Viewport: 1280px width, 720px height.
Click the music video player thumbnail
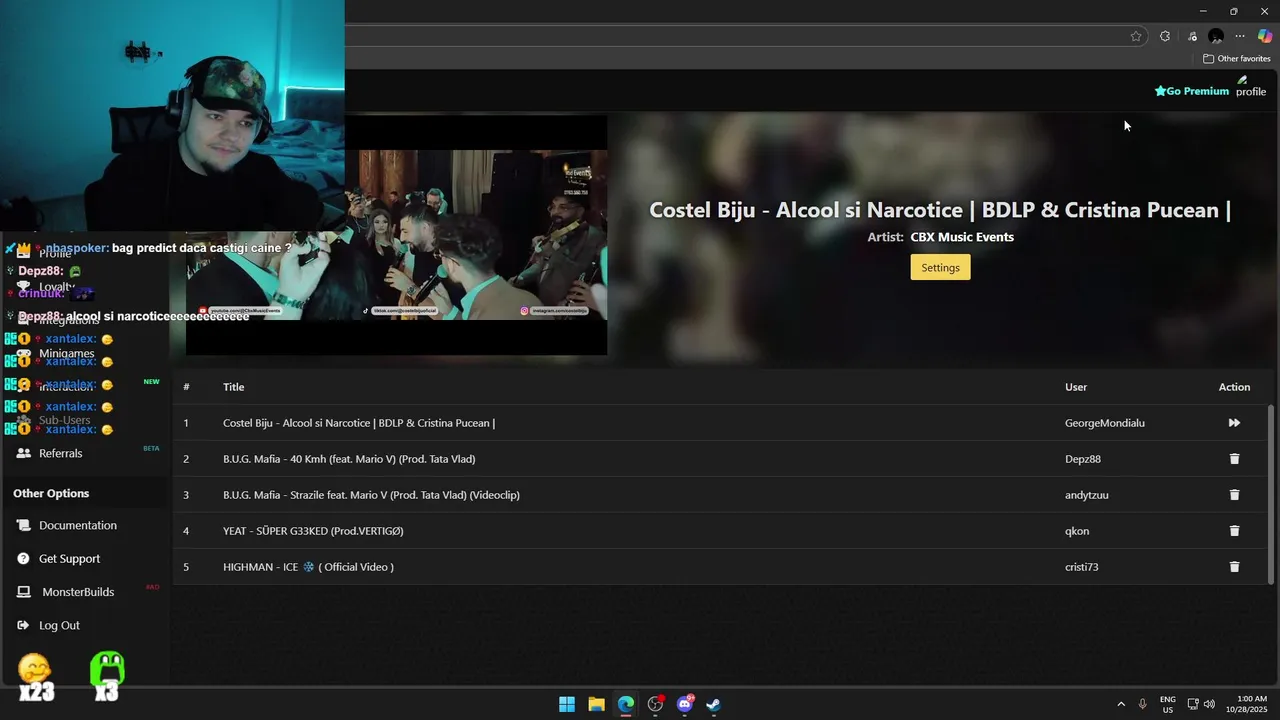click(x=396, y=235)
